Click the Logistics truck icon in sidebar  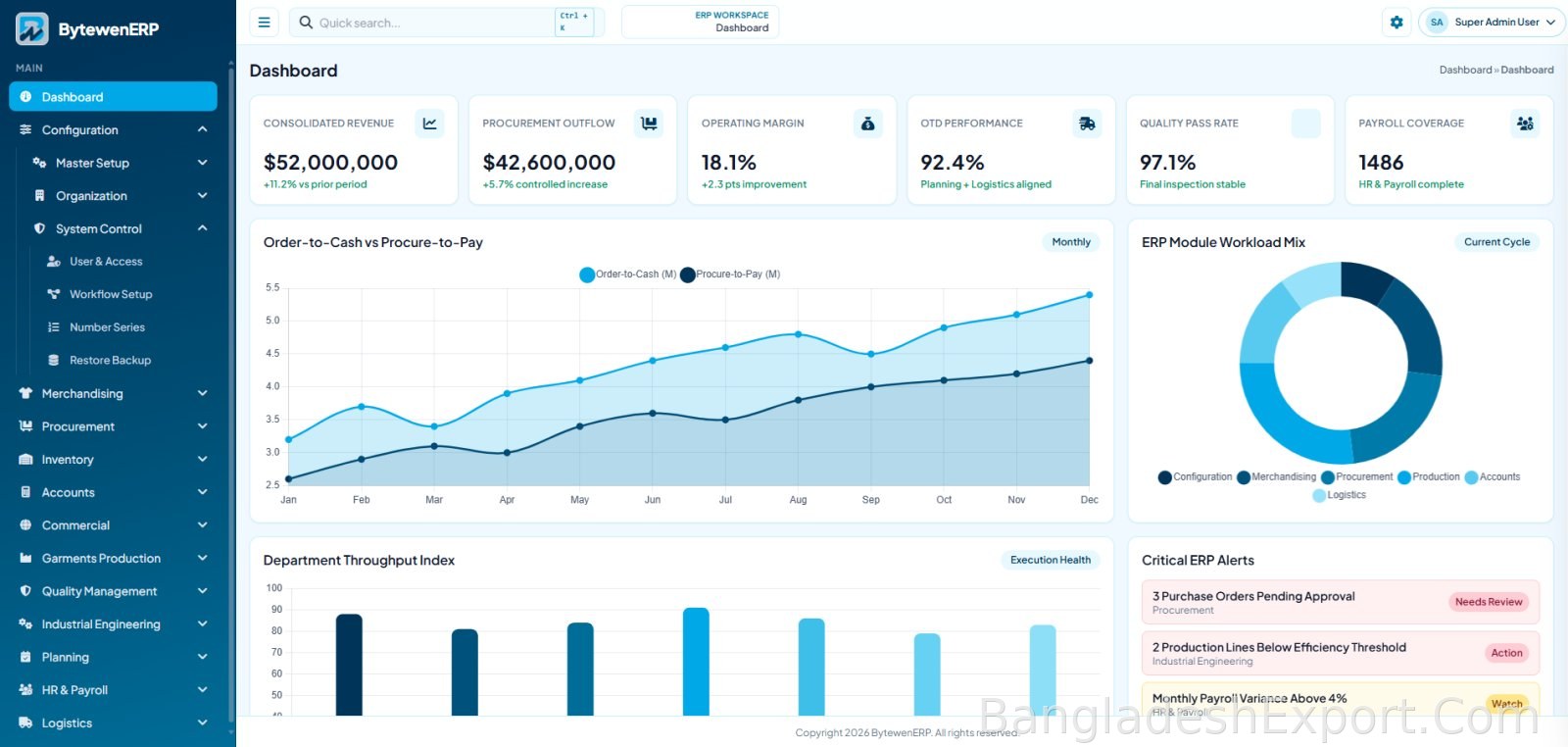(25, 723)
